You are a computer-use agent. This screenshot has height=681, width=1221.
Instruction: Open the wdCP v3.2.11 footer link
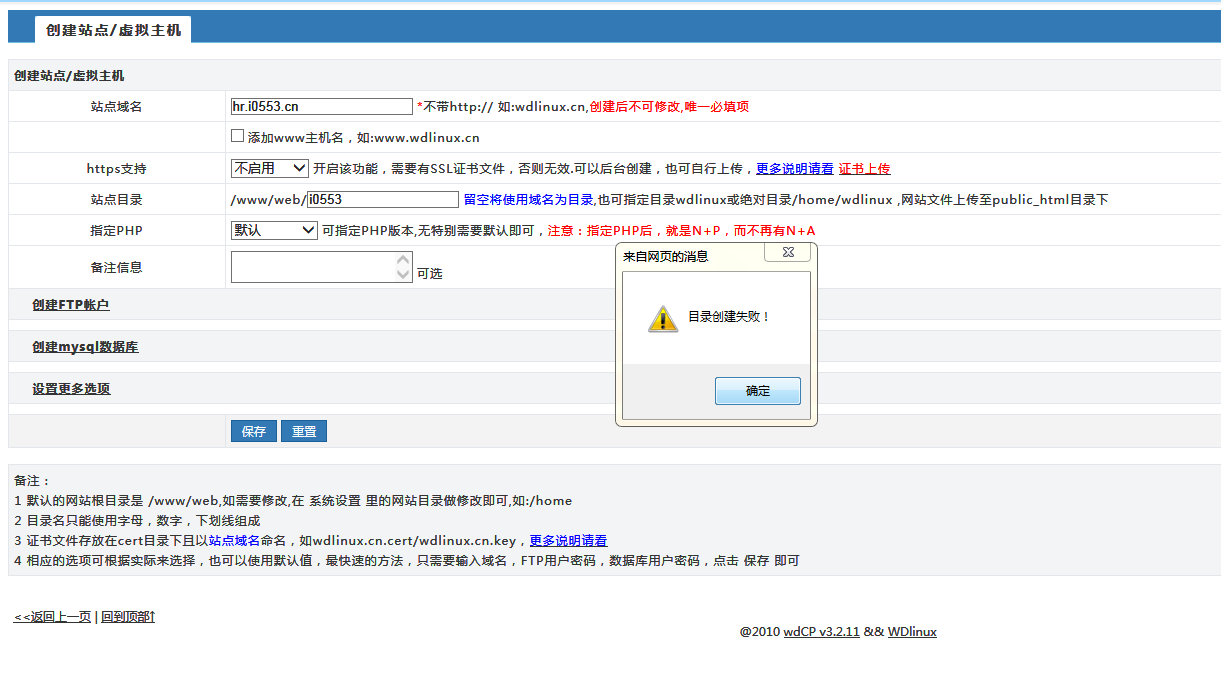pos(821,632)
